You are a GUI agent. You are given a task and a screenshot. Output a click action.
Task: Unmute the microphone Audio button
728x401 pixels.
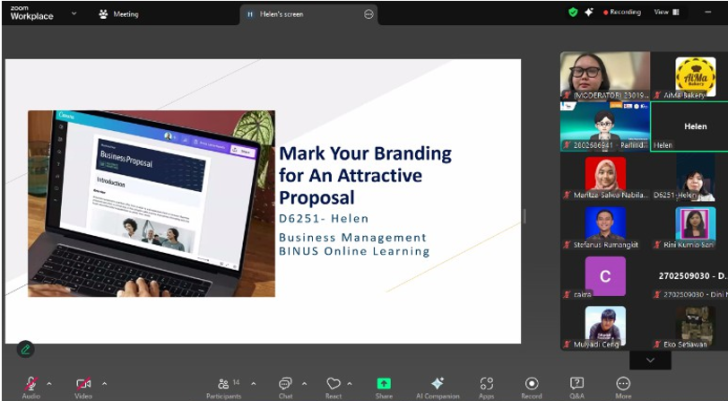[x=31, y=384]
